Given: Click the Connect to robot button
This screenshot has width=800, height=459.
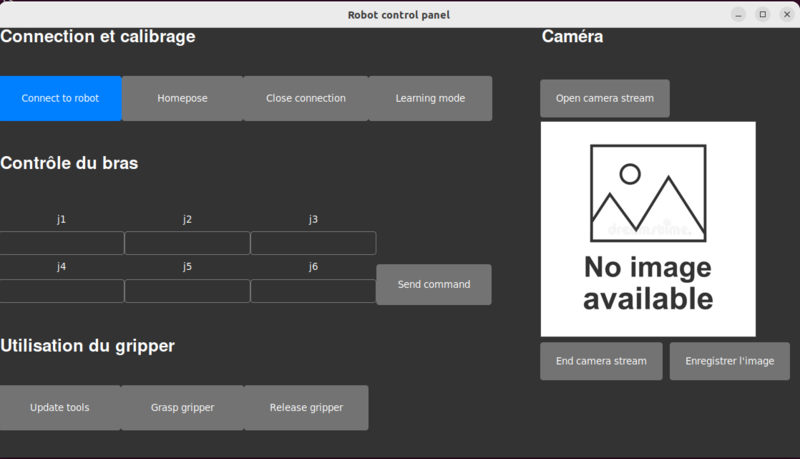Looking at the screenshot, I should 61,98.
